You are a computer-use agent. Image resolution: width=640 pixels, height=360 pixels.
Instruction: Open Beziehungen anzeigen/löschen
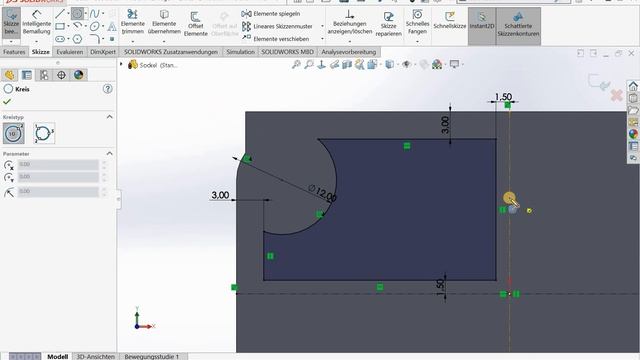click(x=350, y=22)
